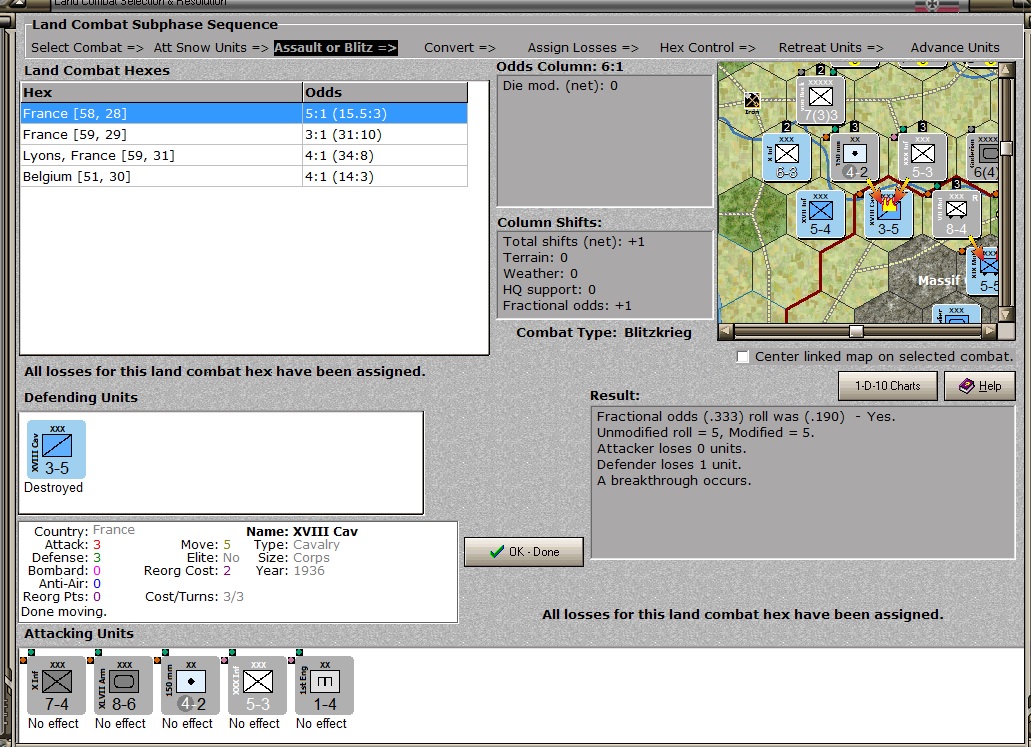Viewport: 1031px width, 747px height.
Task: Click the Assign Losses subphase
Action: [x=583, y=47]
